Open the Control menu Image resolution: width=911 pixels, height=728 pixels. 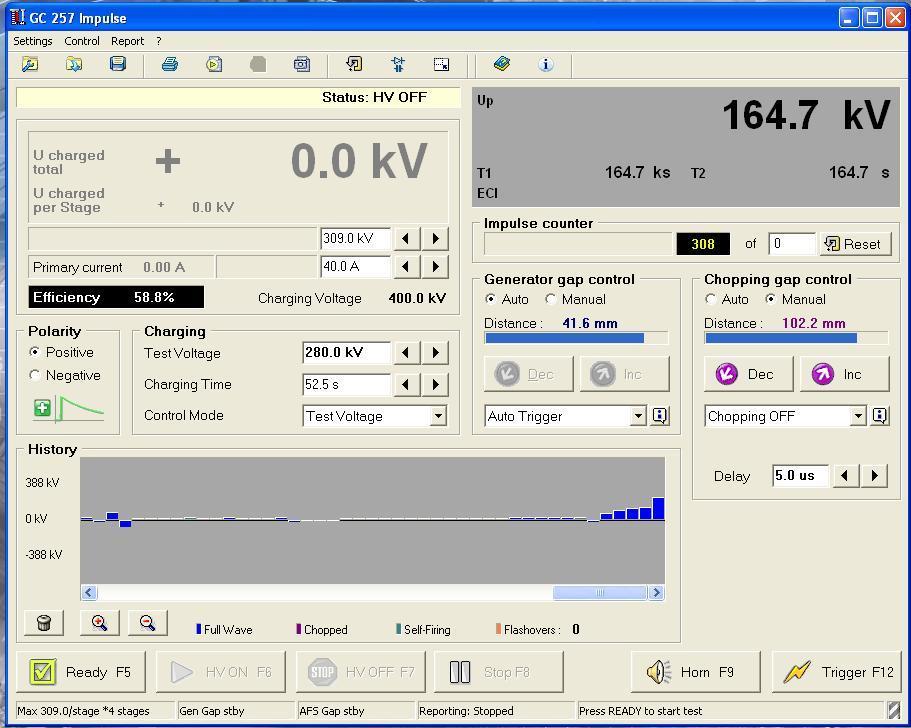(82, 41)
